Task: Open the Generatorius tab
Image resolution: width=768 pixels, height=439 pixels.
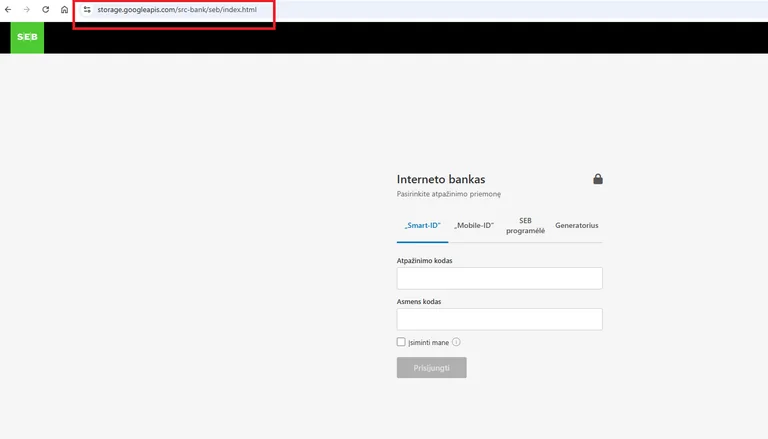Action: coord(576,225)
